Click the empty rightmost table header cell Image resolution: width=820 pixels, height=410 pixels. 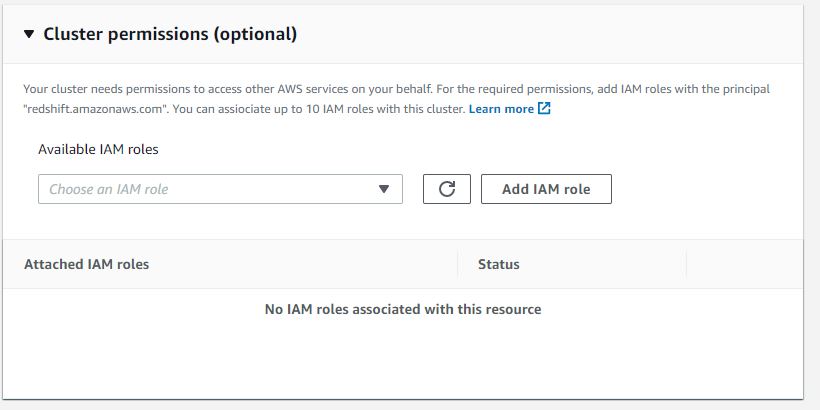[744, 265]
